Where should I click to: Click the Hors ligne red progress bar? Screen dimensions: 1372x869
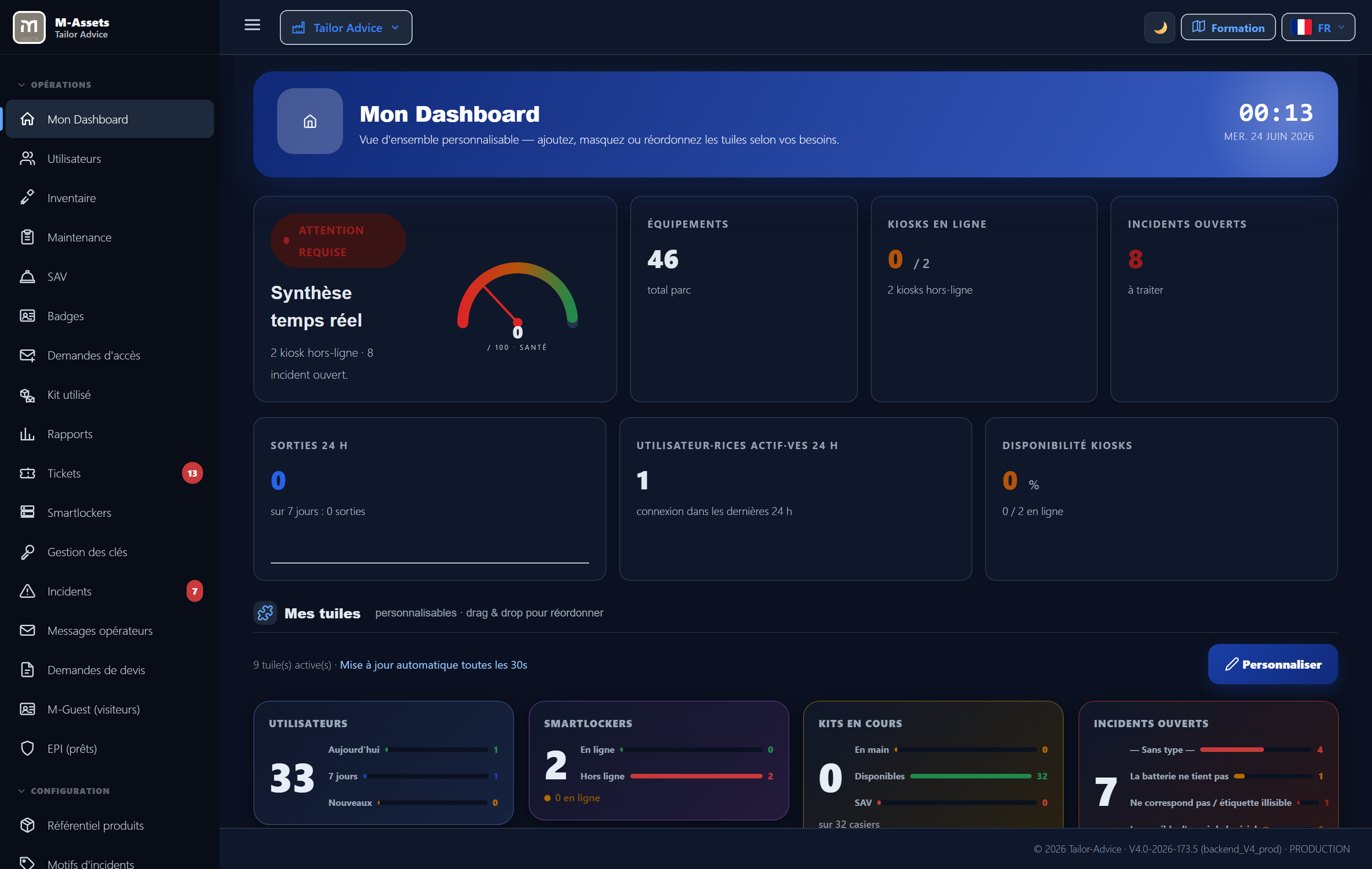pyautogui.click(x=696, y=776)
